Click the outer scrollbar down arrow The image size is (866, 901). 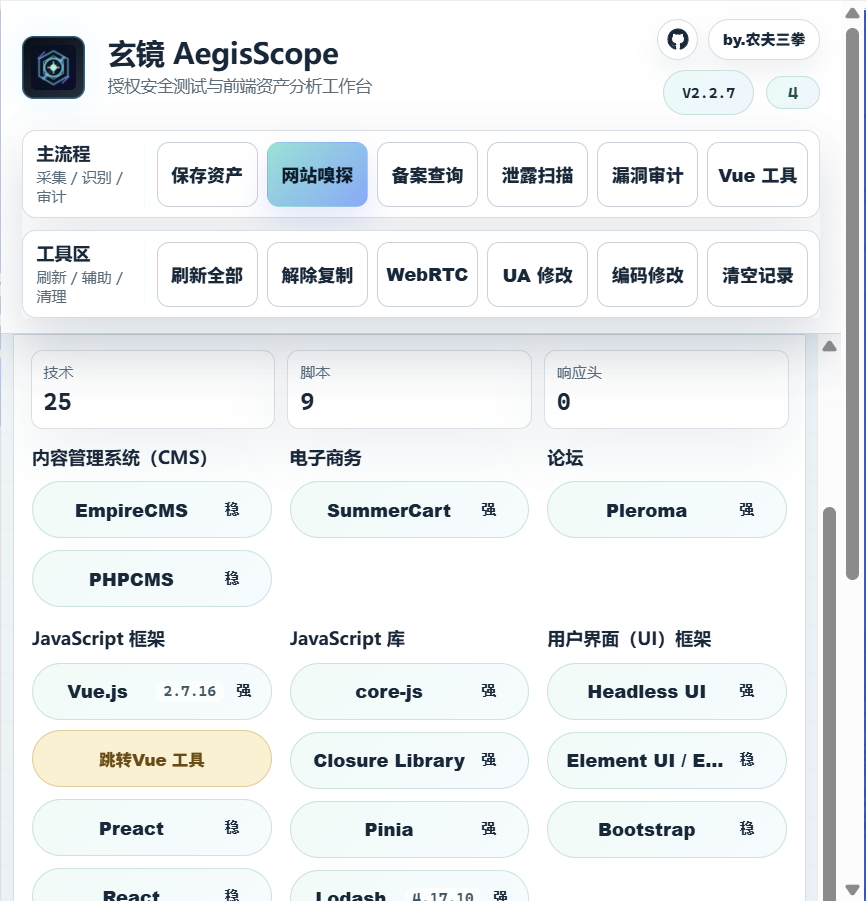point(852,890)
